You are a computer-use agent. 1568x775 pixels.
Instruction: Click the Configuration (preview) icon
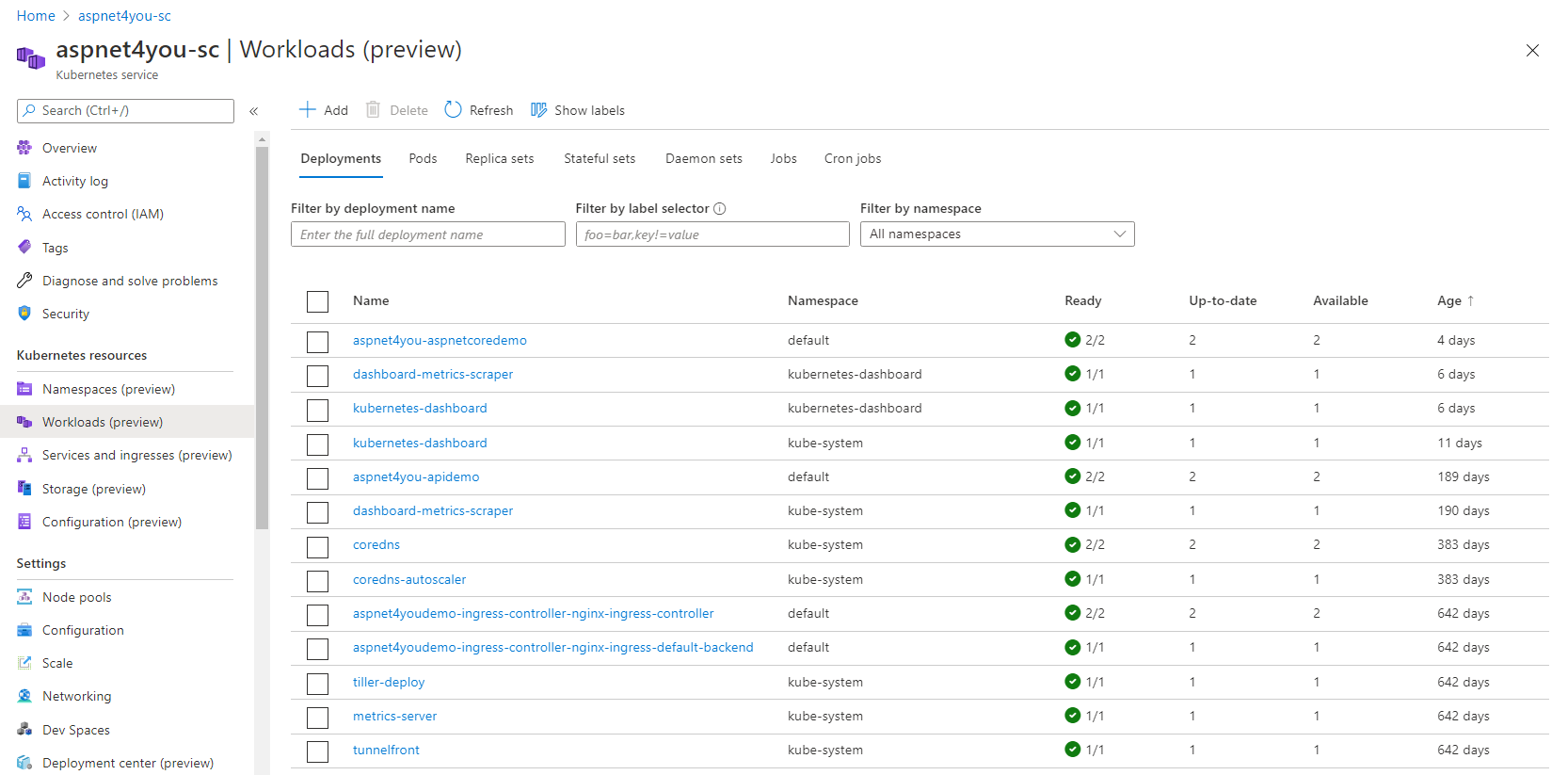pos(24,522)
